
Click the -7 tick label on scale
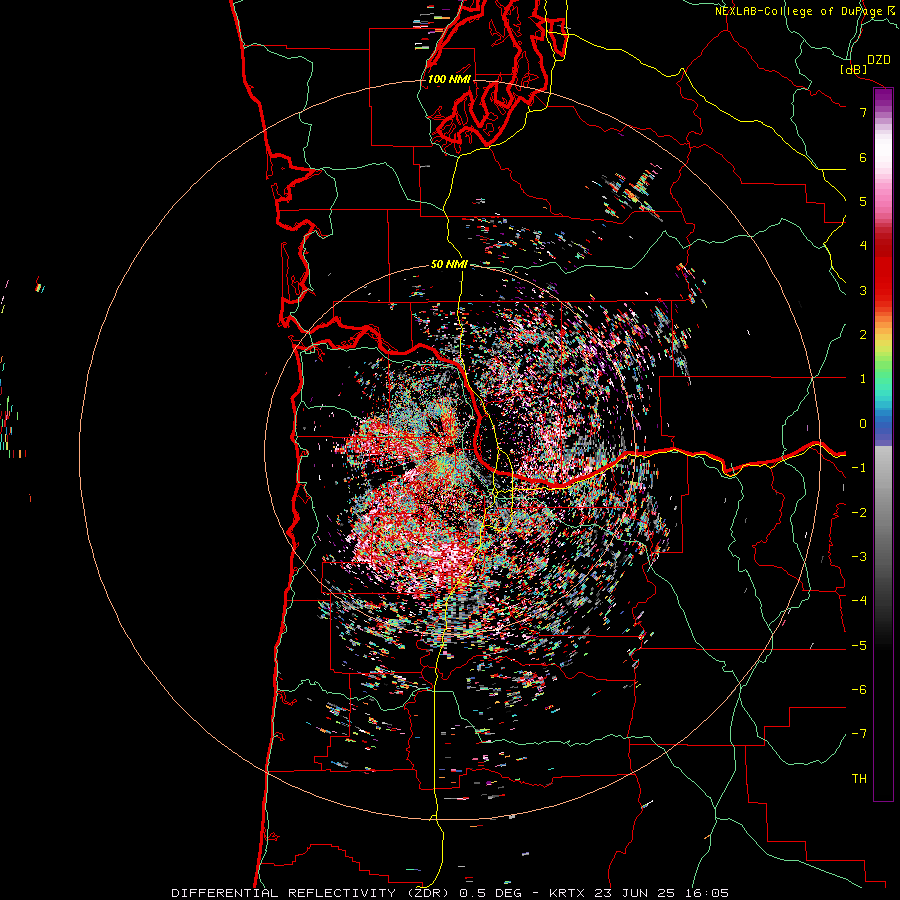(859, 734)
